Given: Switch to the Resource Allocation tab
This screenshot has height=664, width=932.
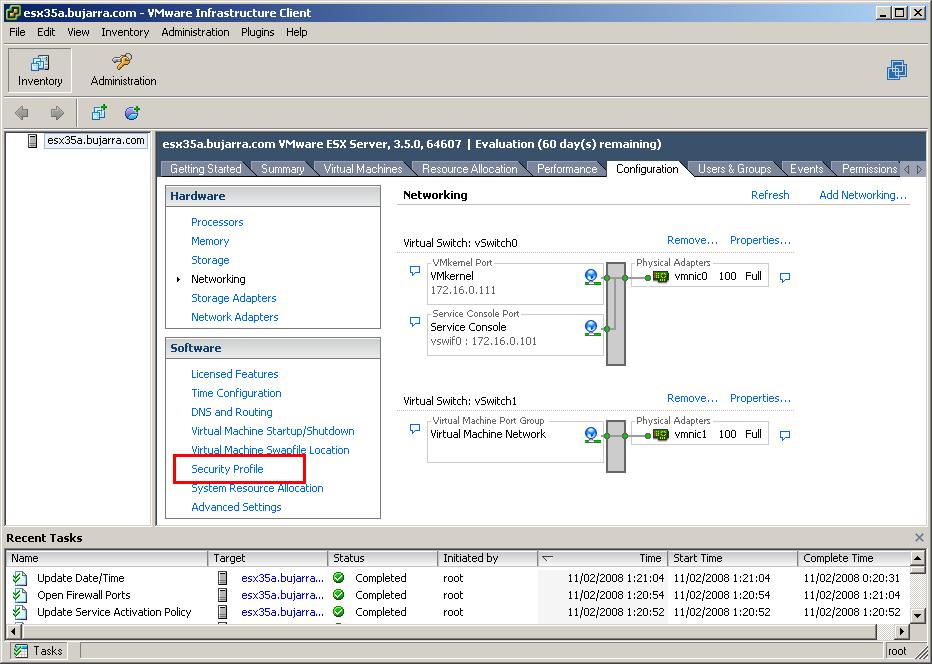Looking at the screenshot, I should click(470, 169).
